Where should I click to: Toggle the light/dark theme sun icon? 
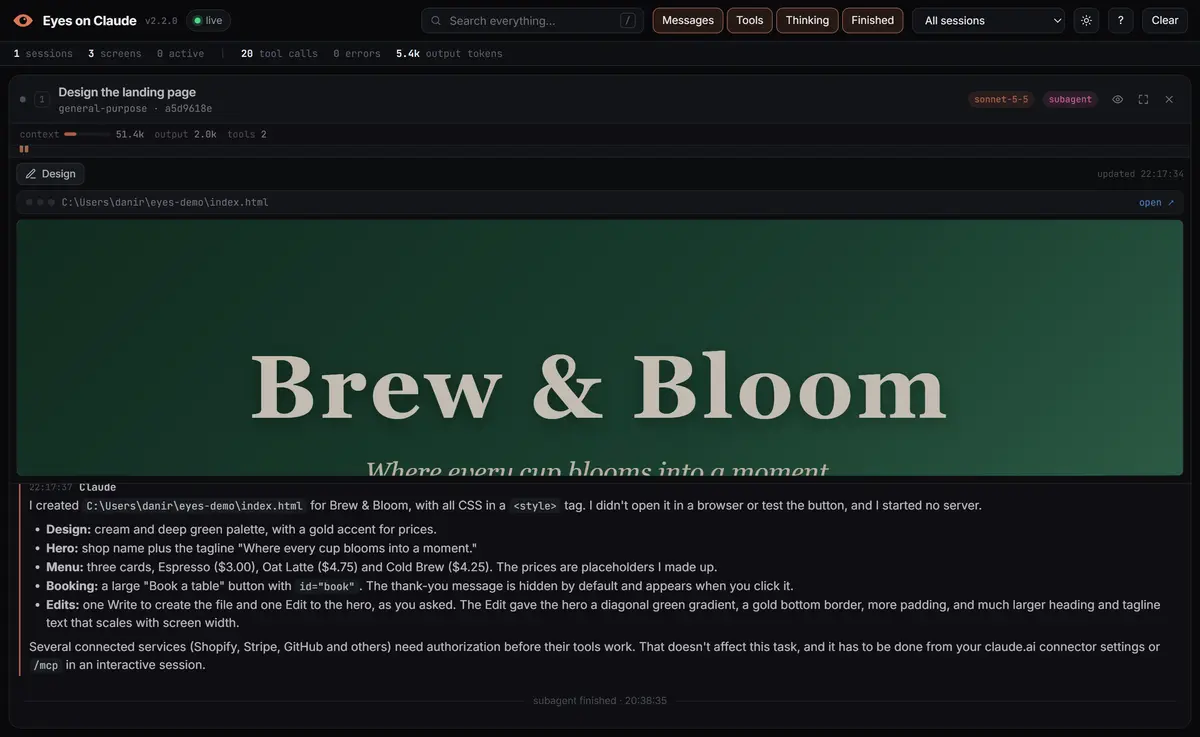[1086, 20]
